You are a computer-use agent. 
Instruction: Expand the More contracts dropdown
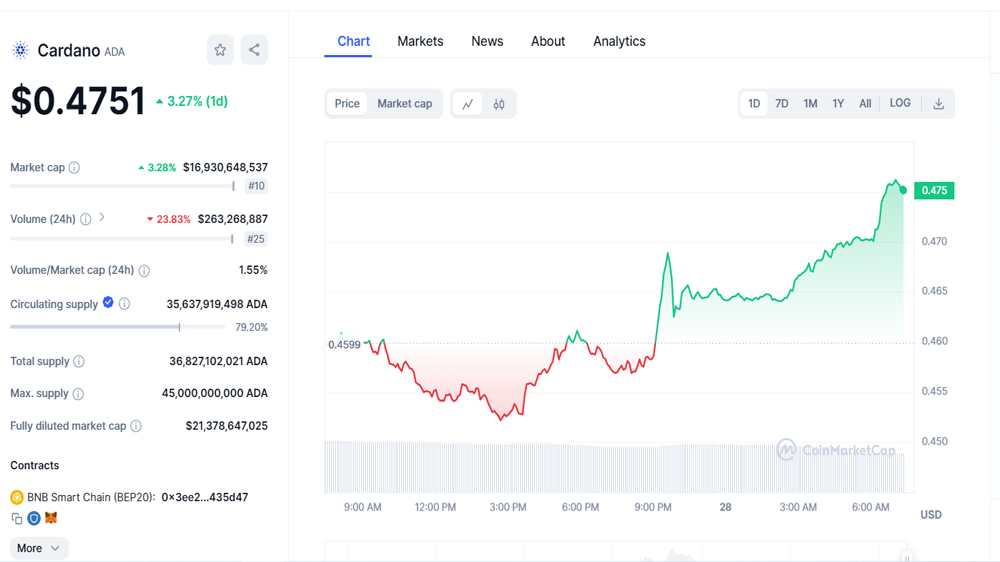tap(39, 548)
